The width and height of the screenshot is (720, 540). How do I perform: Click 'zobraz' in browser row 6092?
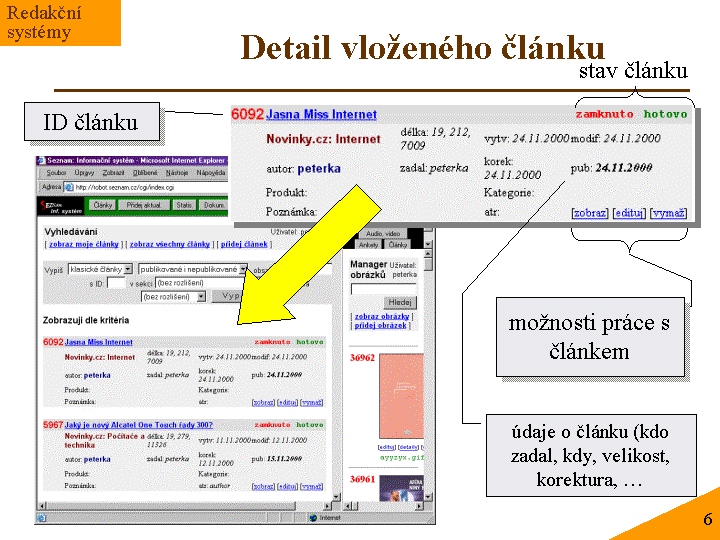(264, 402)
